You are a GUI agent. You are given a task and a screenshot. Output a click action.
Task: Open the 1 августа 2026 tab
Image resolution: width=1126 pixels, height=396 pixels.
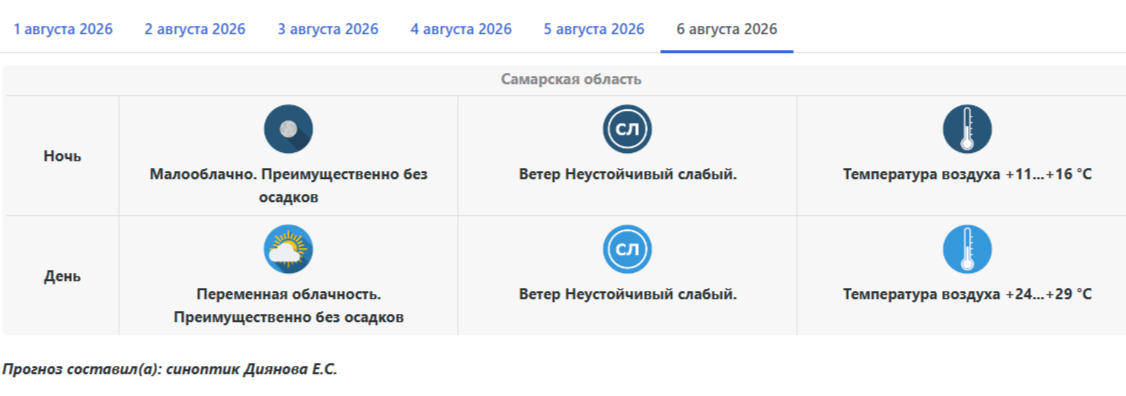tap(63, 29)
